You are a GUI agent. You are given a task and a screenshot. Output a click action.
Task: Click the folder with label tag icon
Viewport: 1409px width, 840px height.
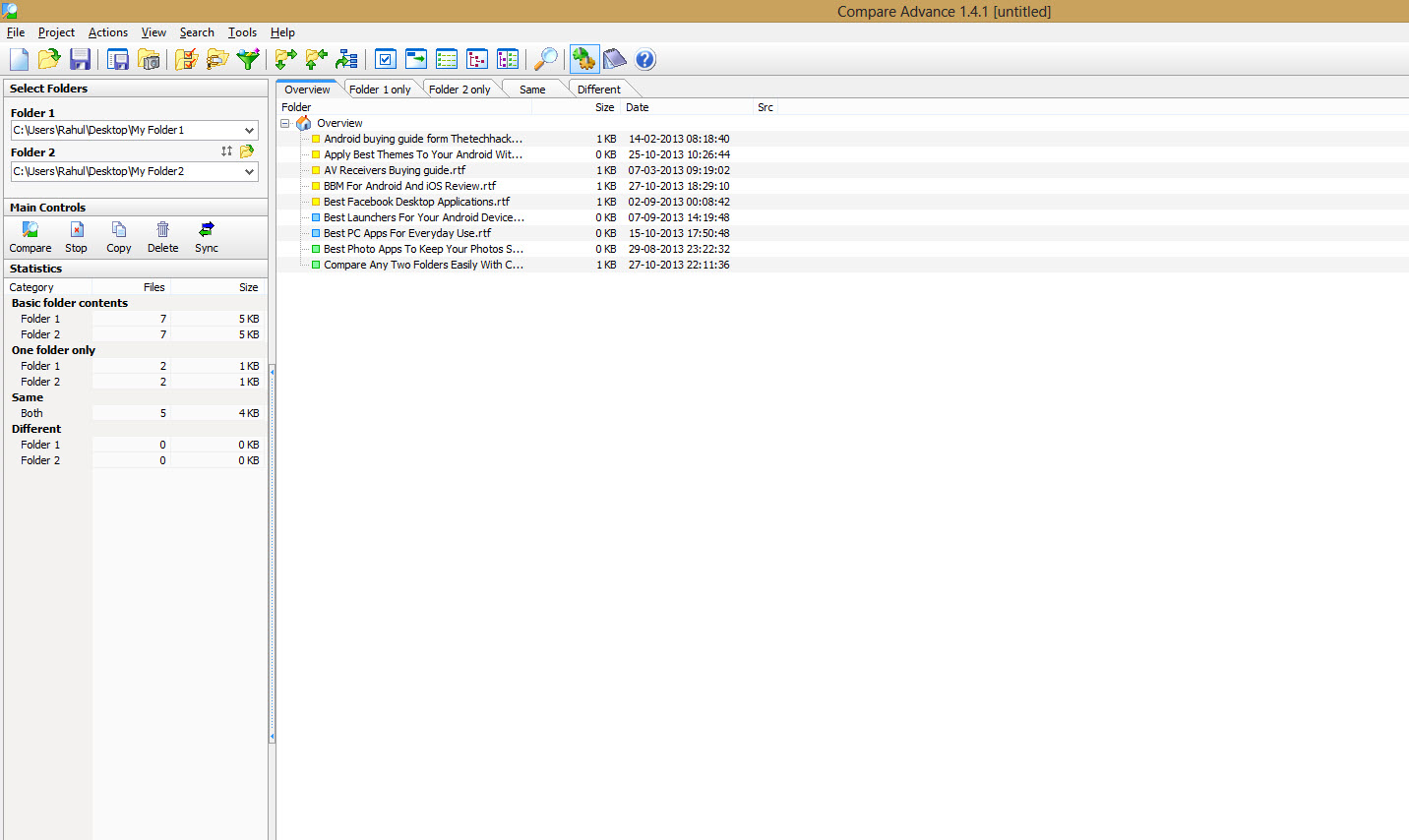[217, 59]
